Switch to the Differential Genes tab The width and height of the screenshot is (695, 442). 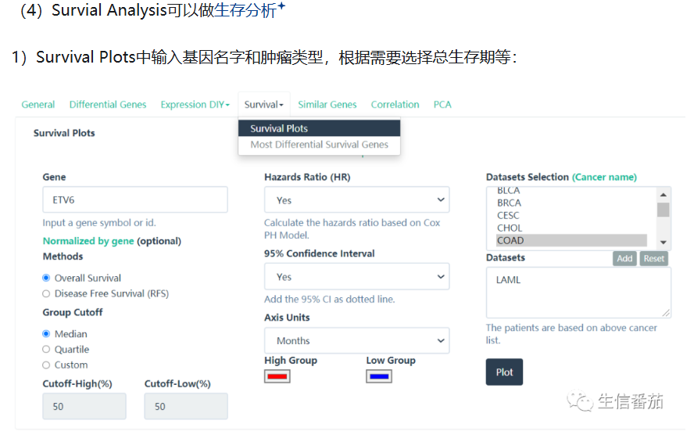click(108, 104)
